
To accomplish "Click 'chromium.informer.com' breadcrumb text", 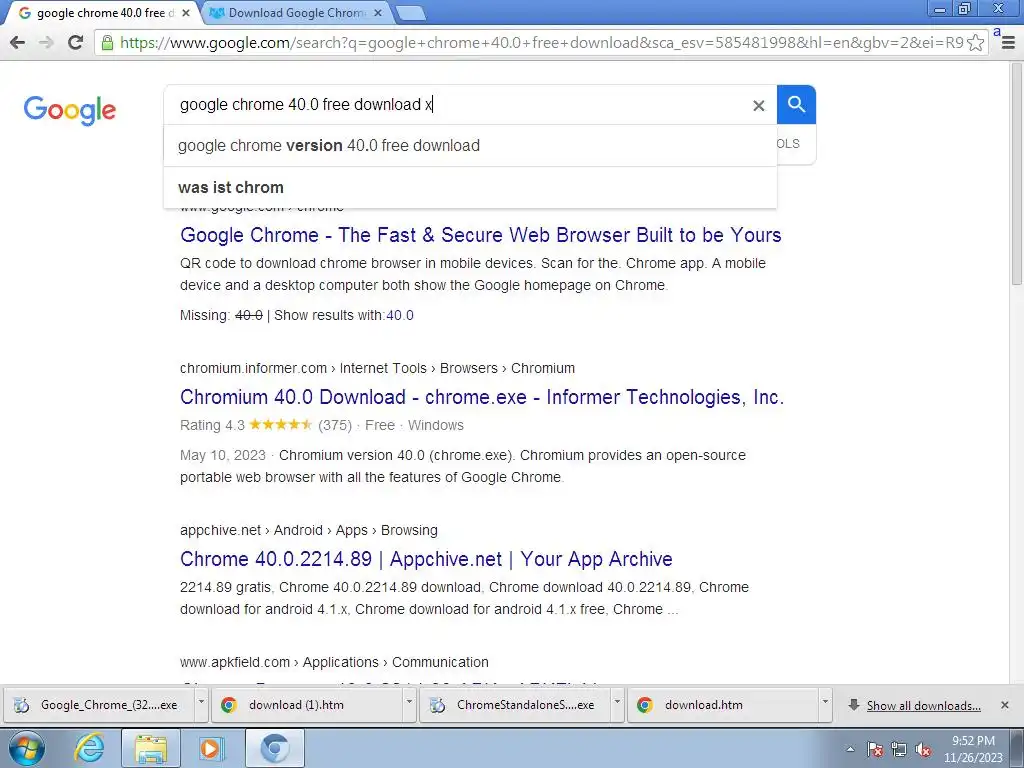I will (253, 368).
